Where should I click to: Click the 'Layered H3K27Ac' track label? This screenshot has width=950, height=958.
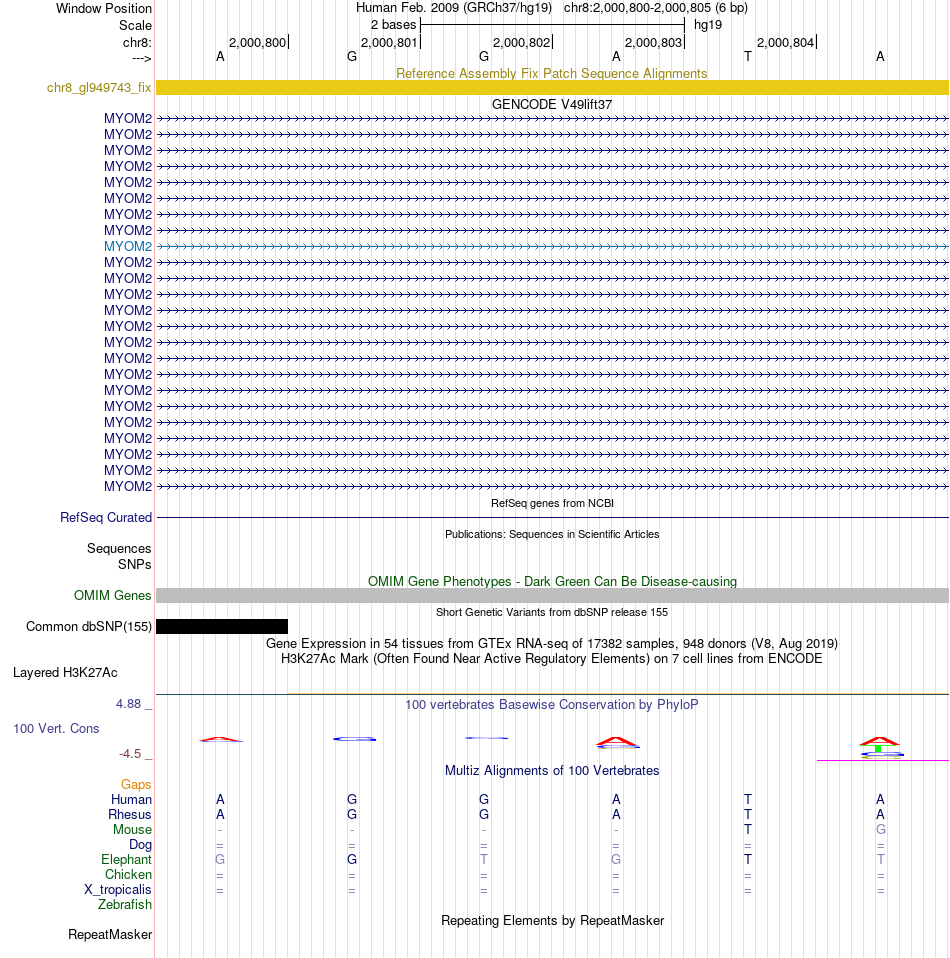point(65,673)
